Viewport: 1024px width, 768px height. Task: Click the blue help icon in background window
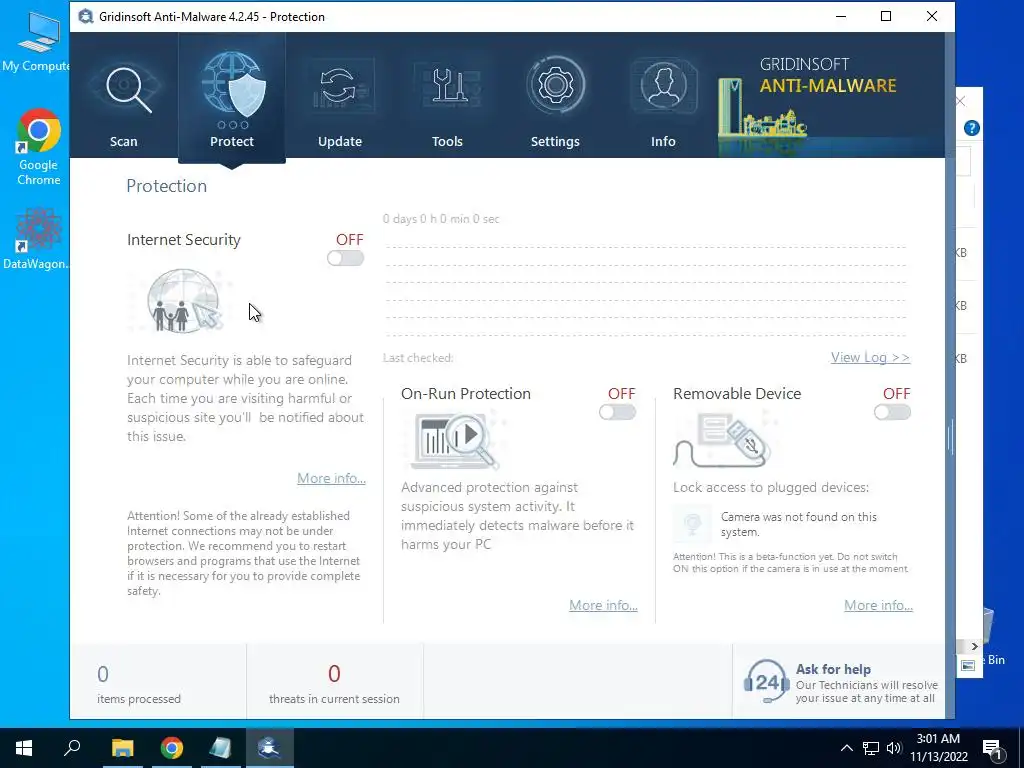971,128
